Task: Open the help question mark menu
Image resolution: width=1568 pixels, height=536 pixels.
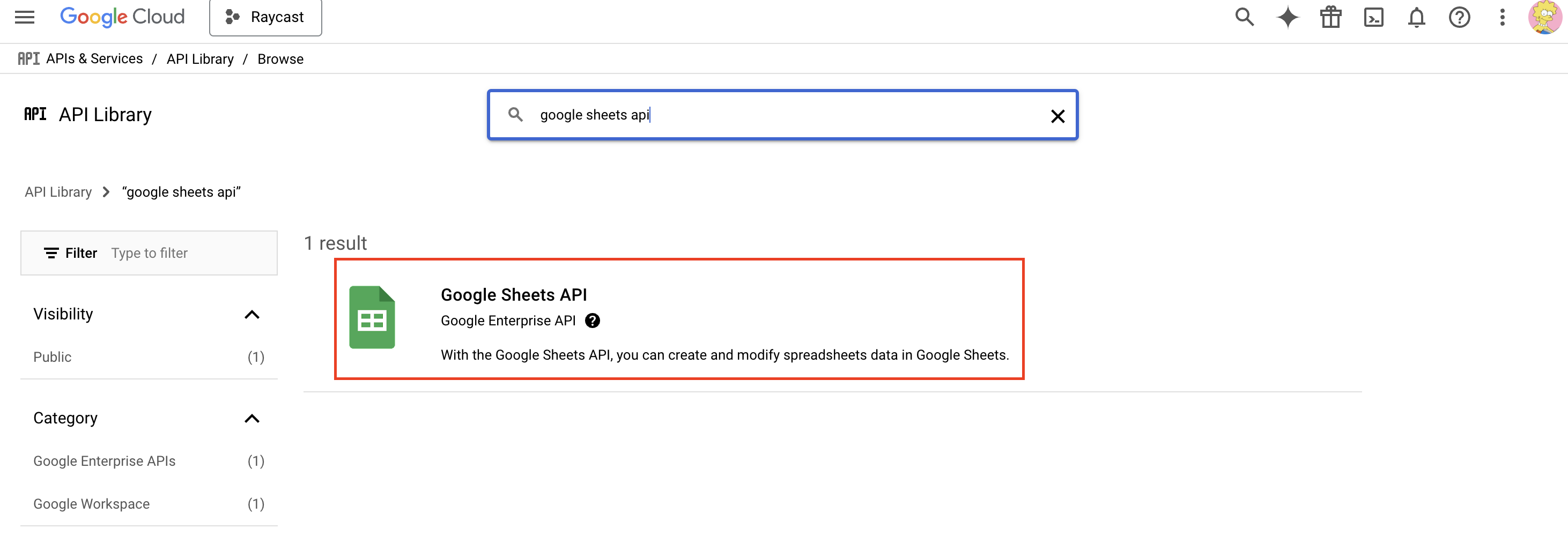Action: coord(1459,17)
